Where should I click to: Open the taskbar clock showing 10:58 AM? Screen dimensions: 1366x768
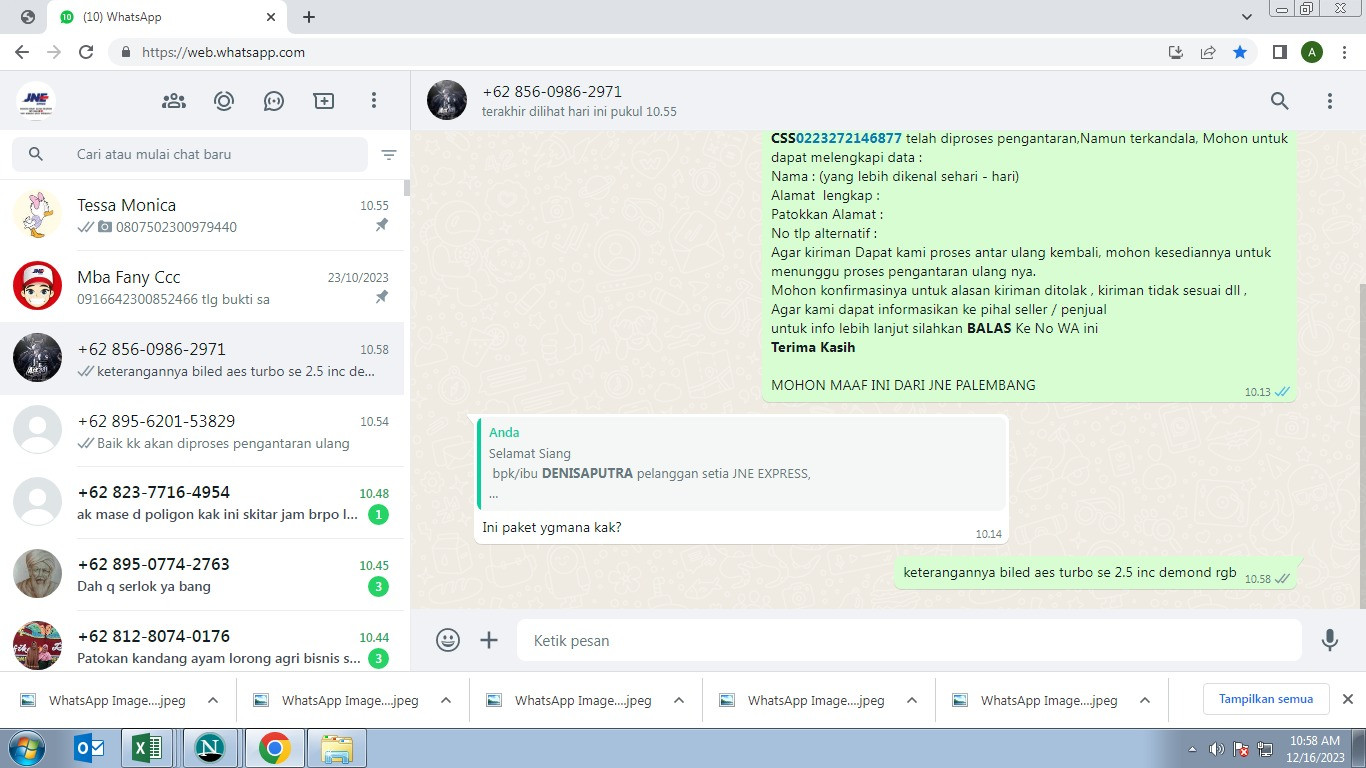[x=1314, y=749]
